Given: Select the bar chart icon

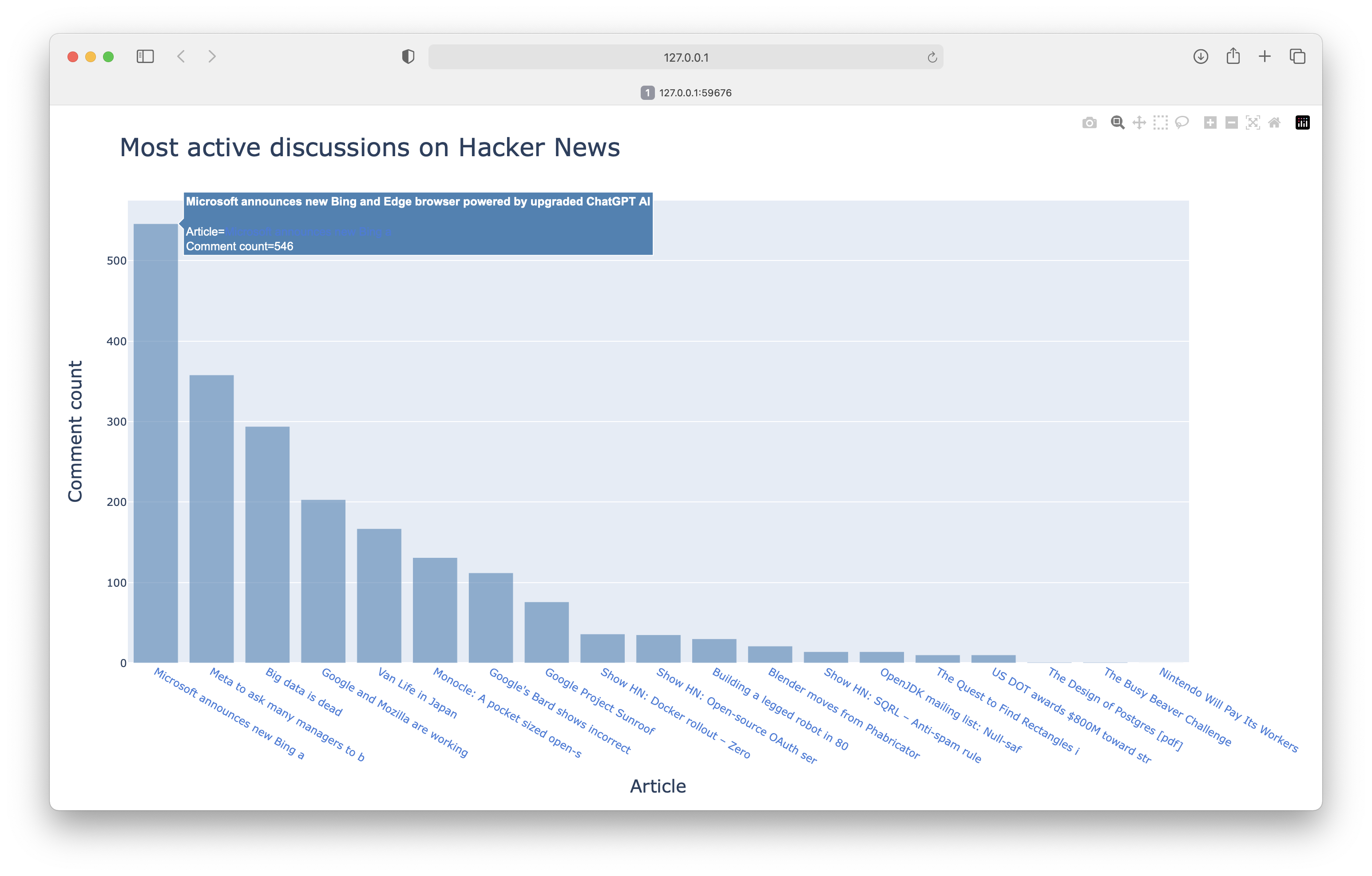Looking at the screenshot, I should (x=1304, y=122).
